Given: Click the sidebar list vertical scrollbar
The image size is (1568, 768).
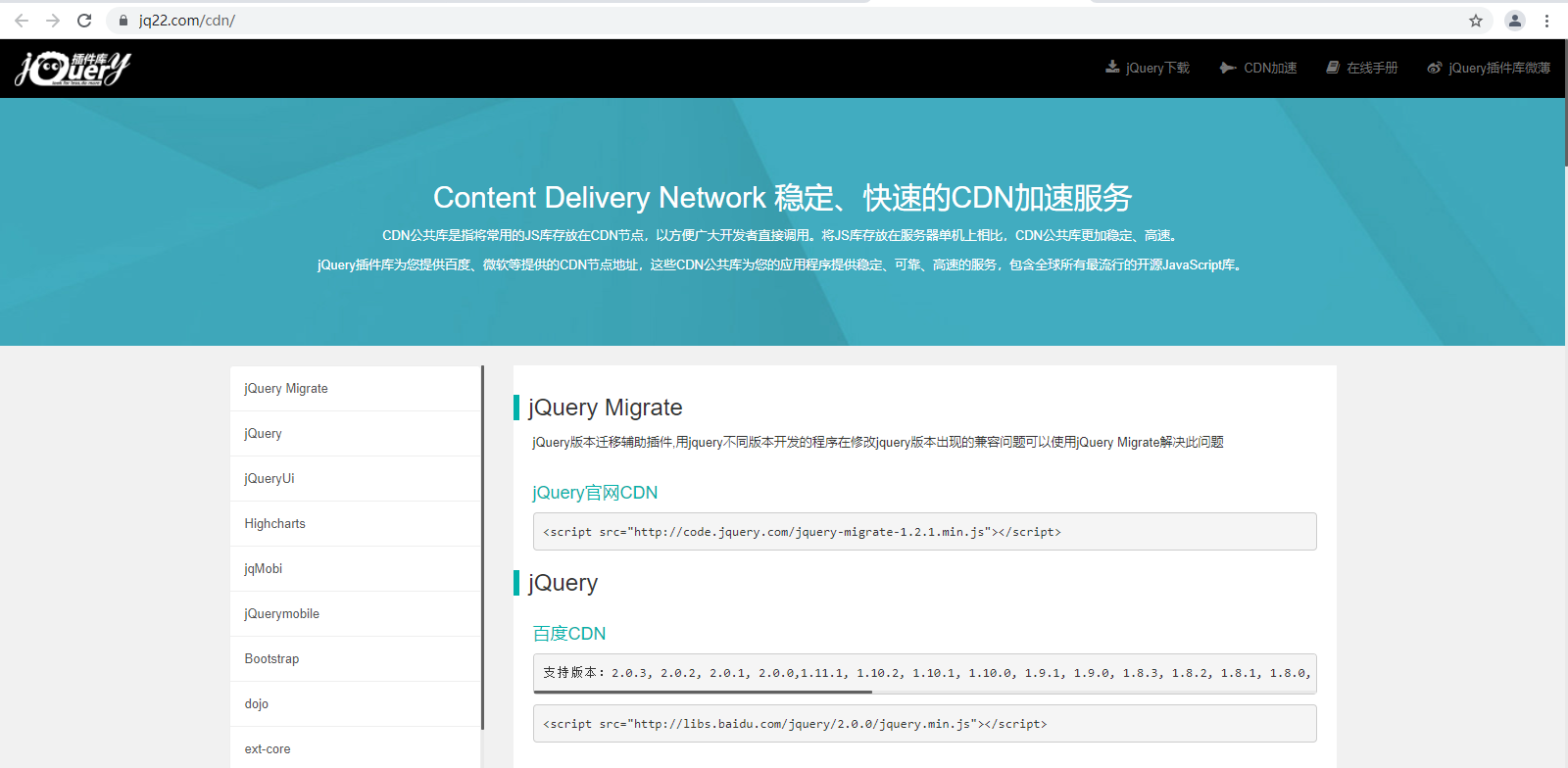Looking at the screenshot, I should pyautogui.click(x=482, y=548).
